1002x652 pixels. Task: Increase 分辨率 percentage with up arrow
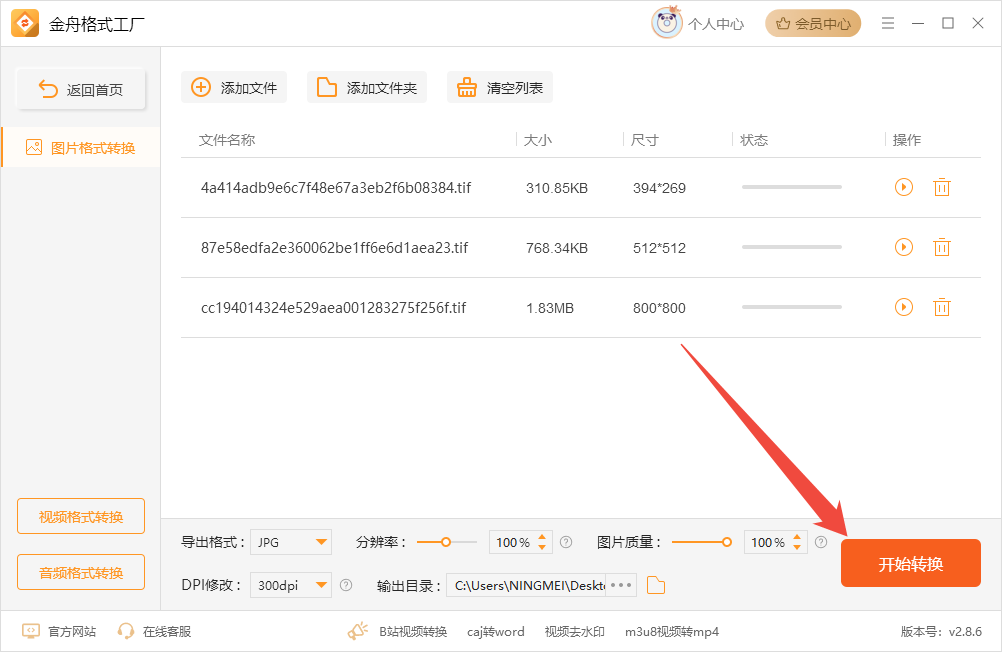coord(542,537)
